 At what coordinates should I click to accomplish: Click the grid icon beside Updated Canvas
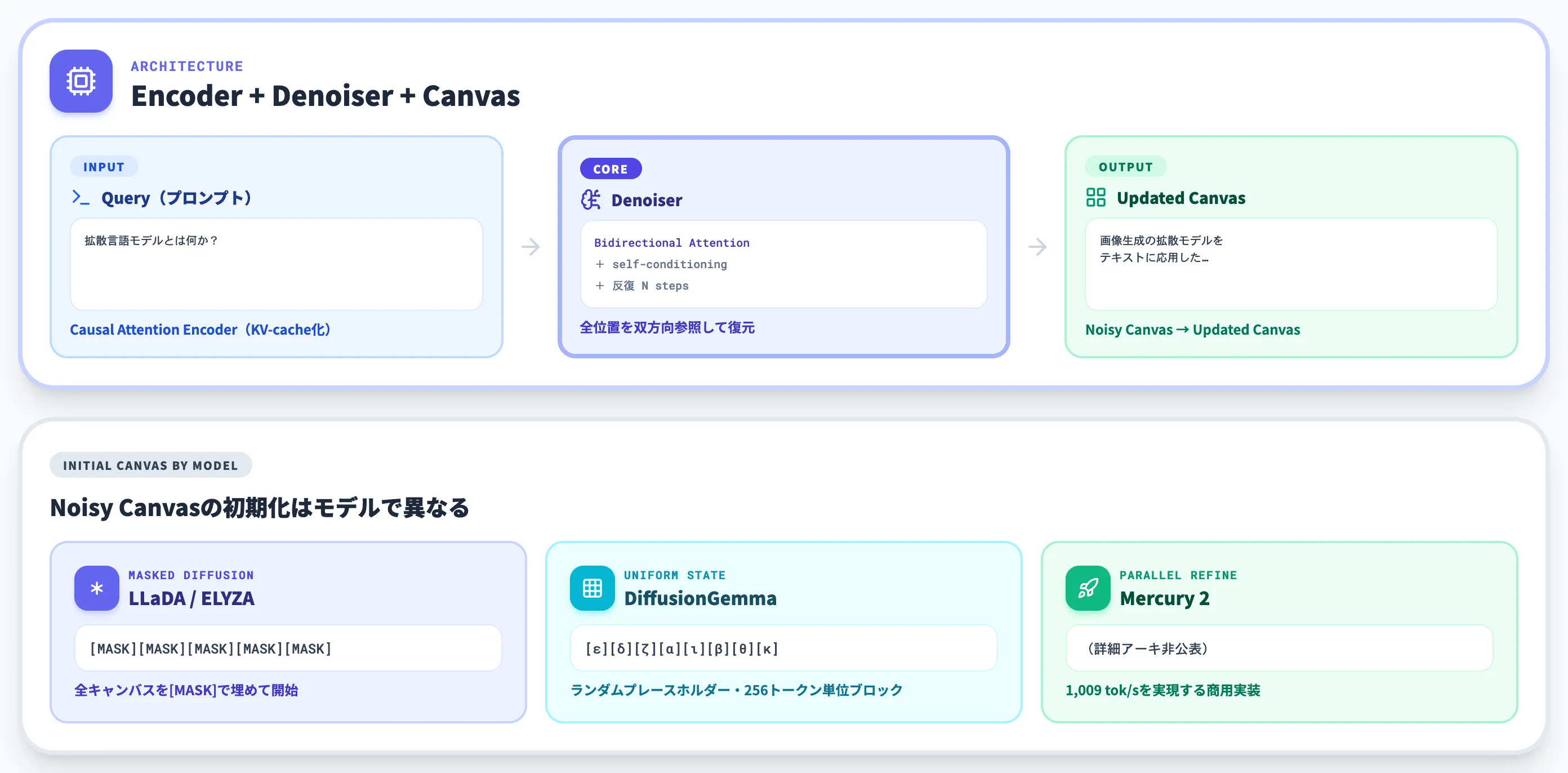pyautogui.click(x=1095, y=197)
